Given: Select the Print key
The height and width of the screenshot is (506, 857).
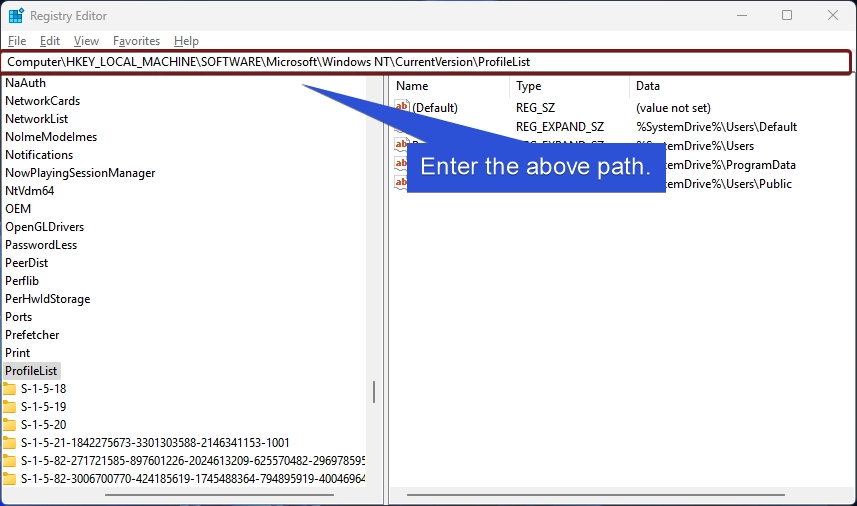Looking at the screenshot, I should pyautogui.click(x=18, y=354).
